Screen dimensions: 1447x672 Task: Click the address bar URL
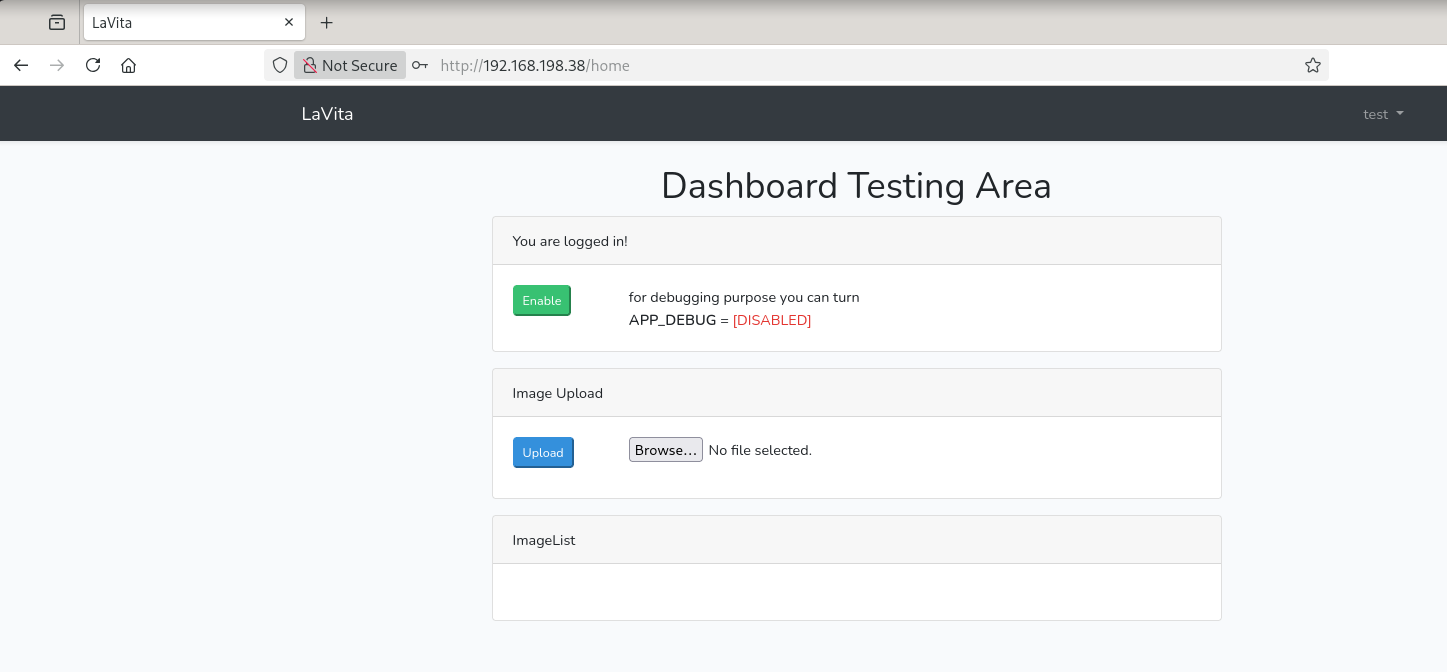(x=535, y=65)
